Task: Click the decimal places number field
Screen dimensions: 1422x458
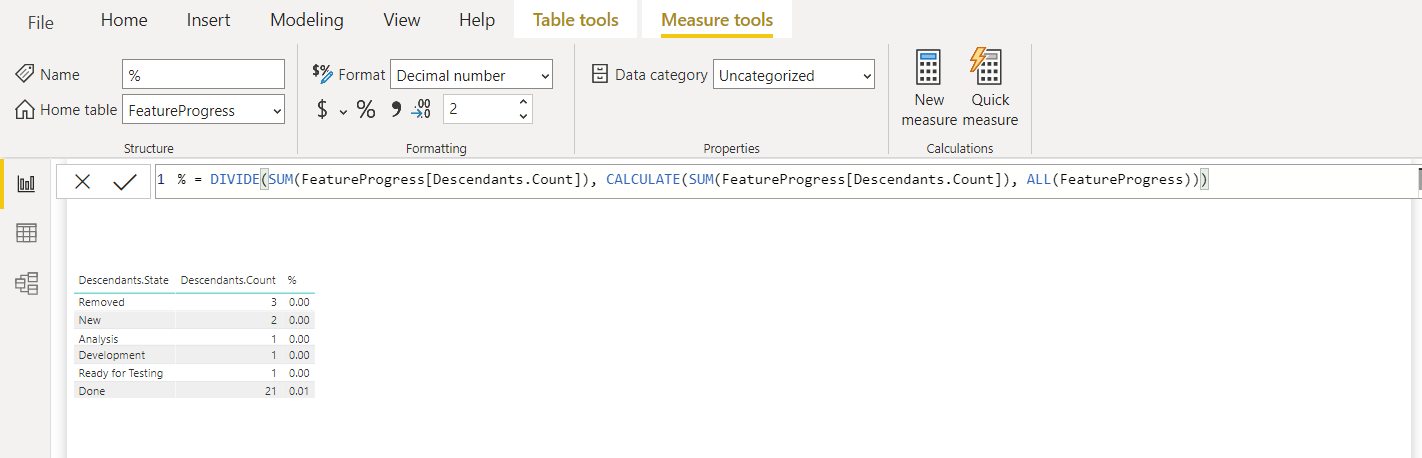Action: [x=478, y=109]
